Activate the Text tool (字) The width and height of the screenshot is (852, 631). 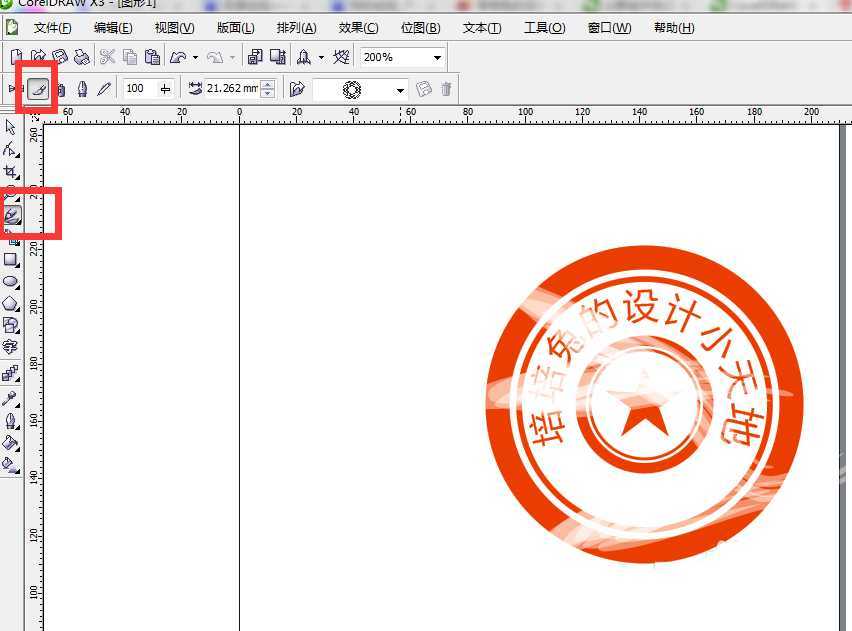[11, 348]
